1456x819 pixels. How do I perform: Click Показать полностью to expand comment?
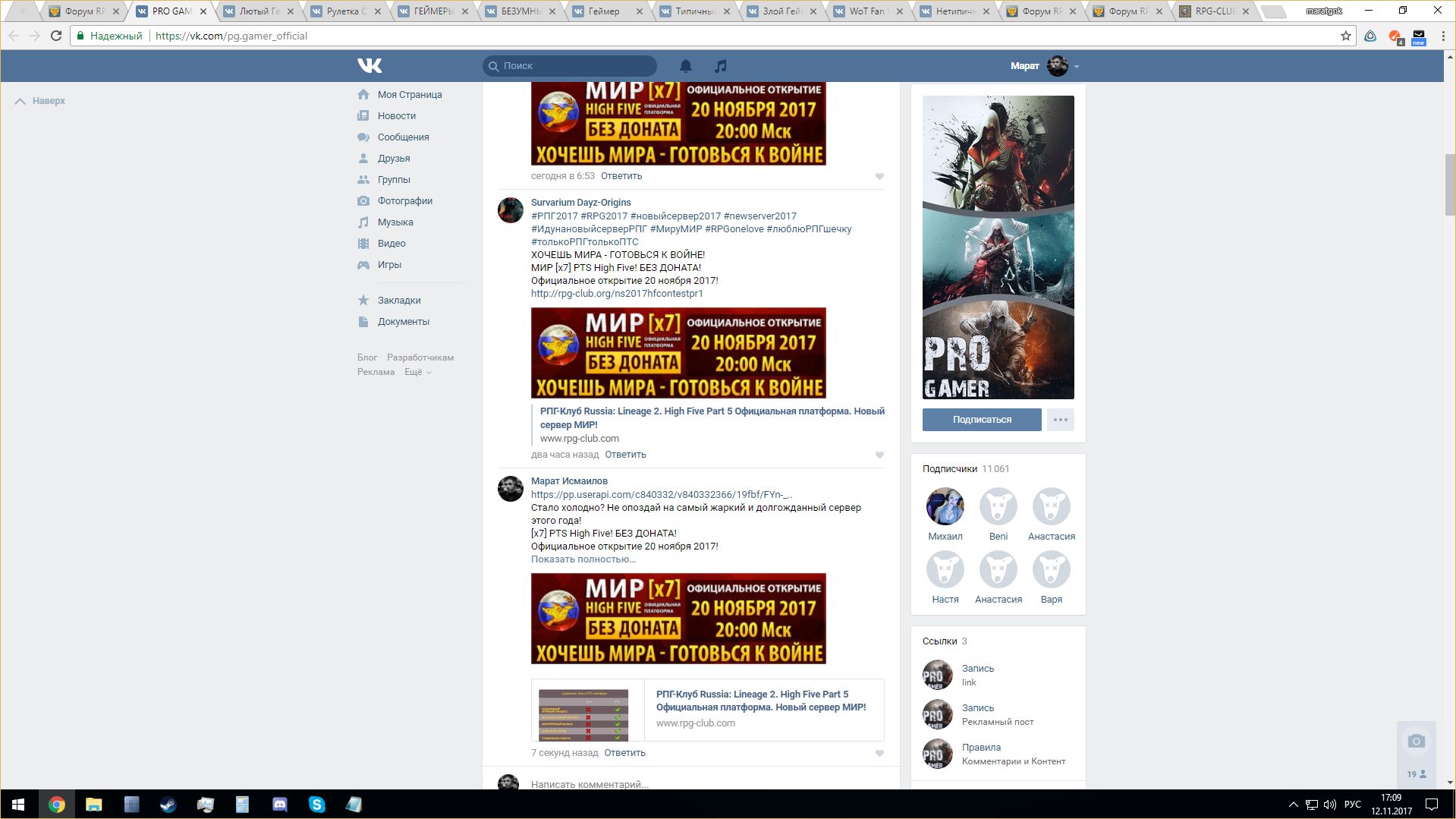583,559
